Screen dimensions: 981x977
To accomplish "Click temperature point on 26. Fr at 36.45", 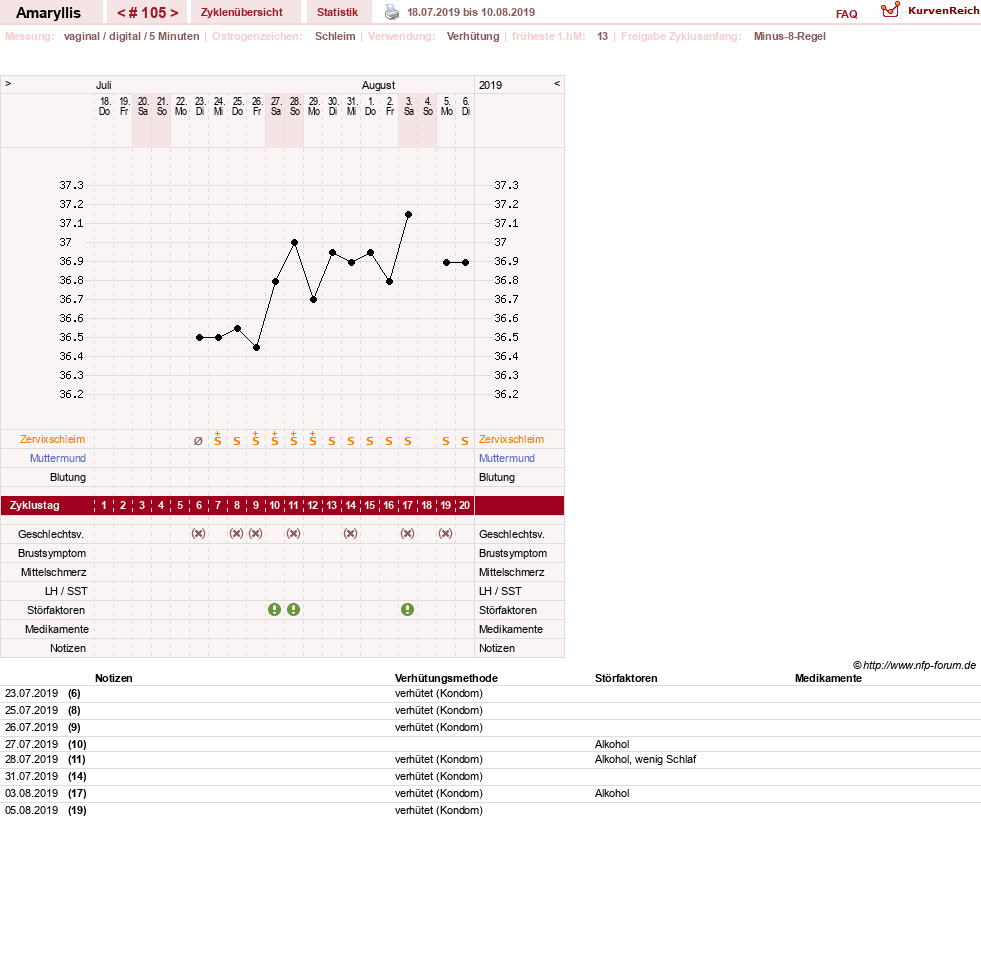I will pos(257,348).
